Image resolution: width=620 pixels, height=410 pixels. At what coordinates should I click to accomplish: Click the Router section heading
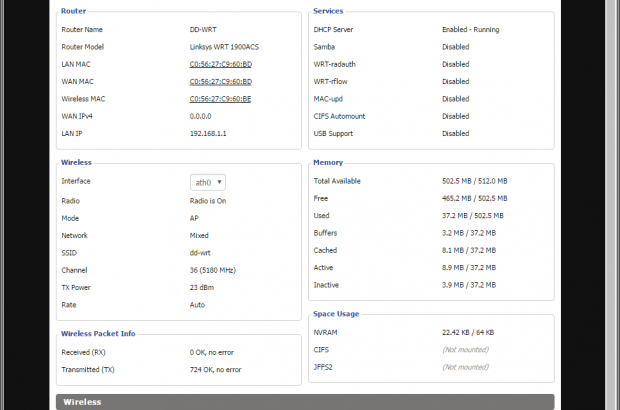(x=73, y=11)
